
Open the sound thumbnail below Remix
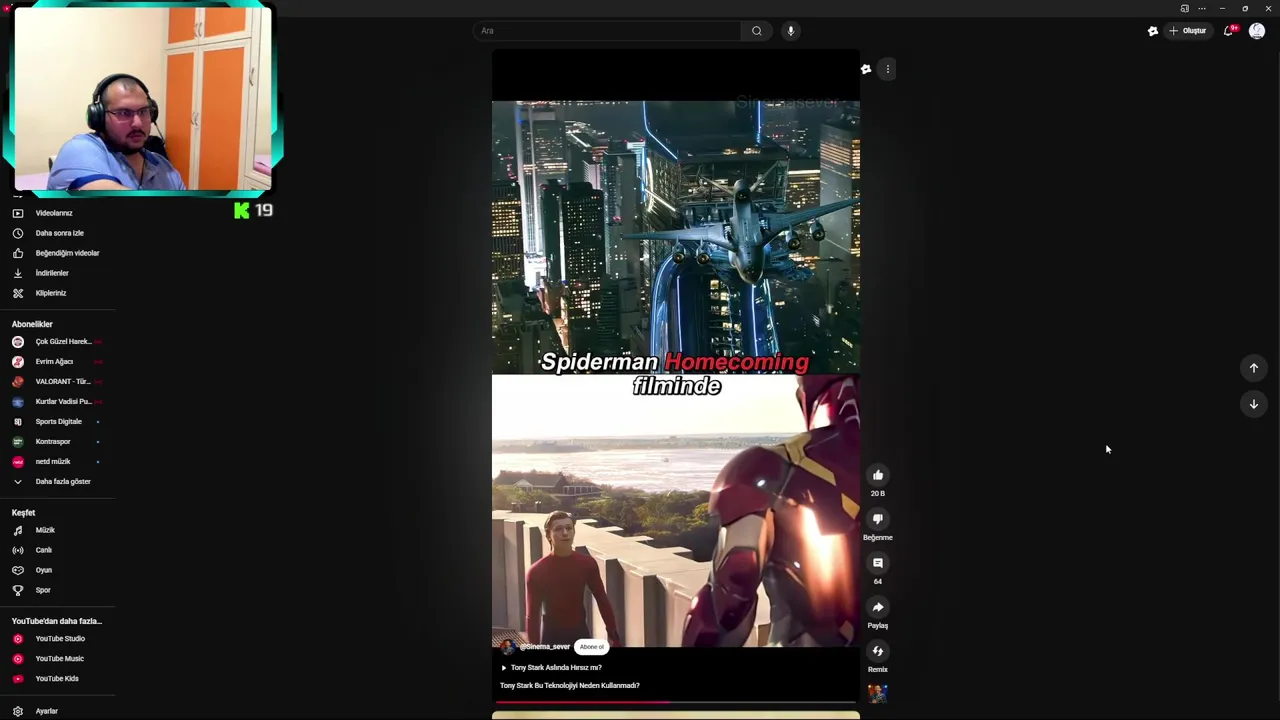877,693
